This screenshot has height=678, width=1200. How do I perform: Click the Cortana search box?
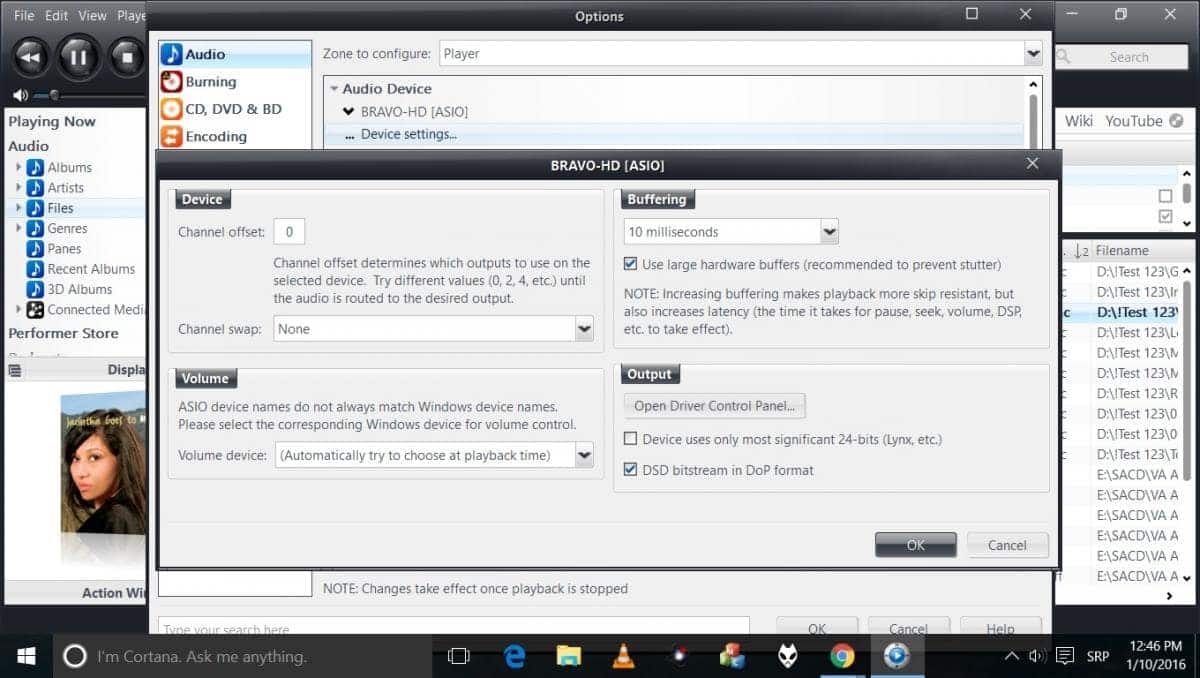coord(242,657)
